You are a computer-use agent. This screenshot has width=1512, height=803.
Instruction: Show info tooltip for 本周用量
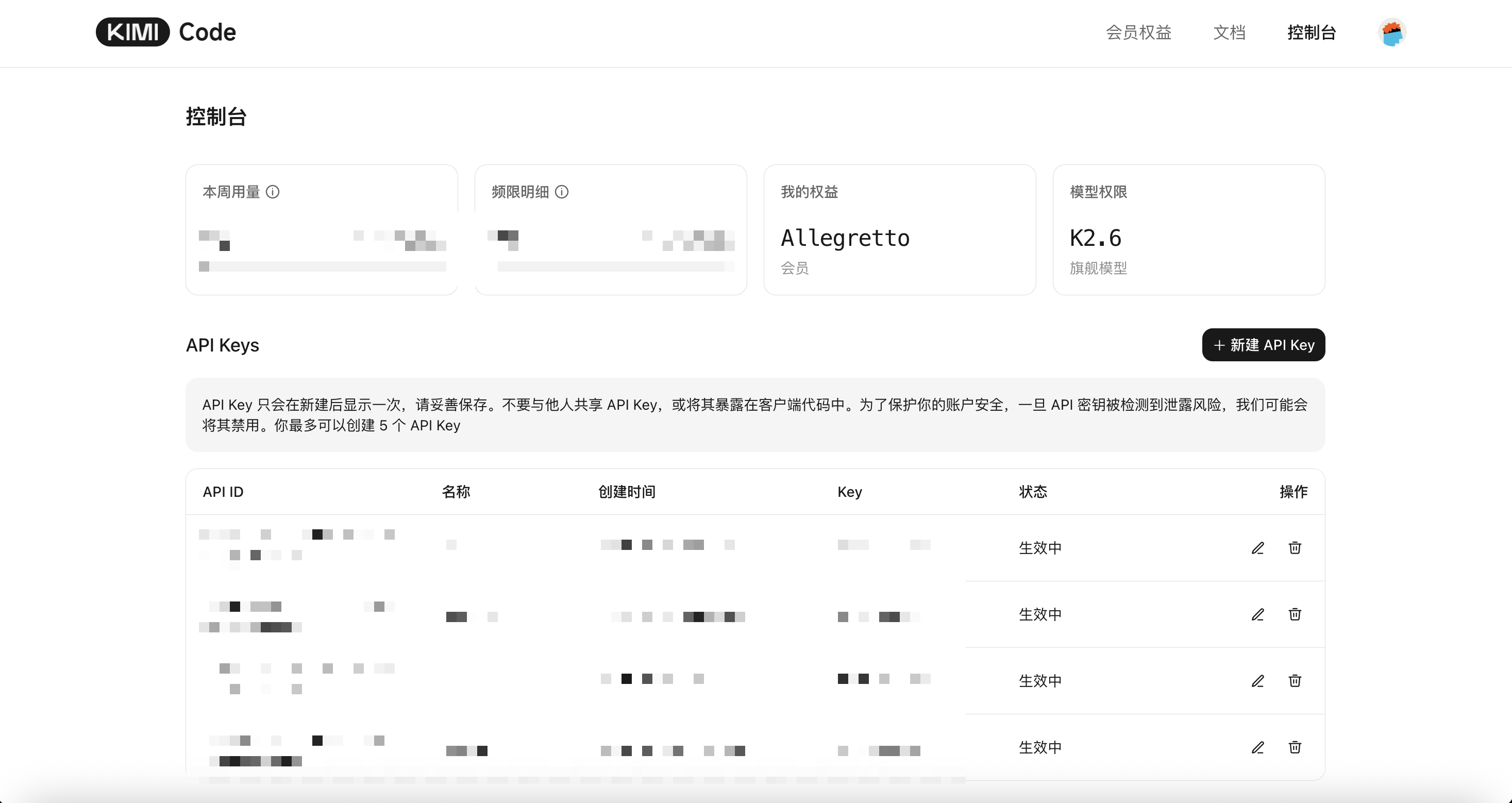point(273,192)
